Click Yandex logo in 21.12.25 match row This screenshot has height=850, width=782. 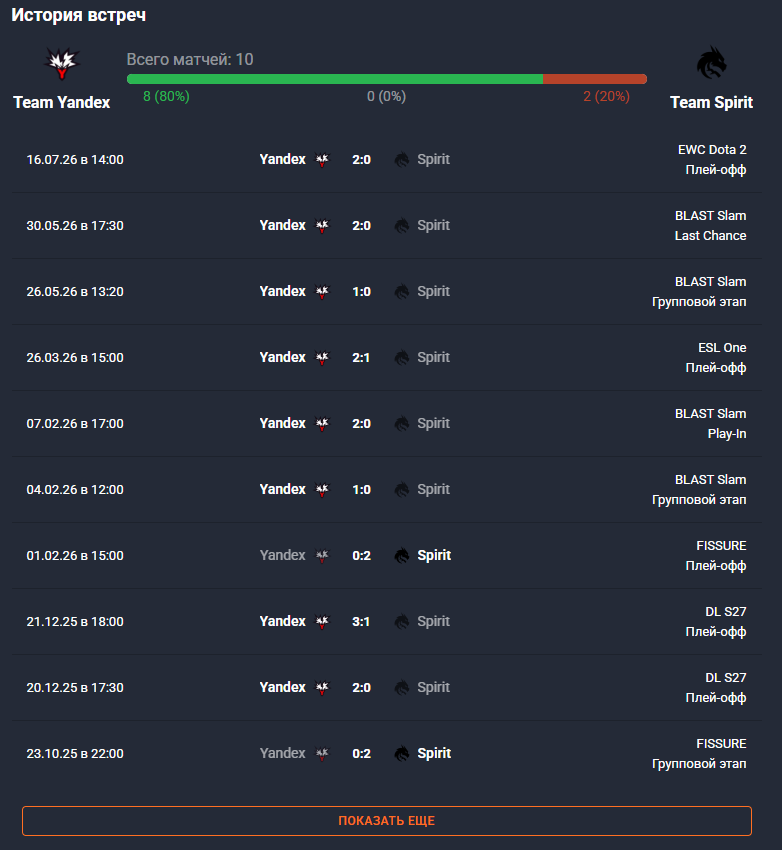click(x=322, y=622)
